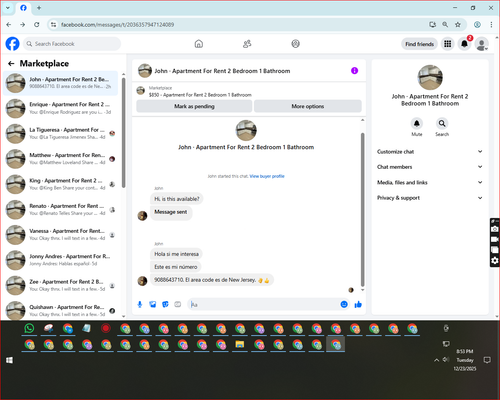500x400 pixels.
Task: Expand Chat members section
Action: [430, 167]
